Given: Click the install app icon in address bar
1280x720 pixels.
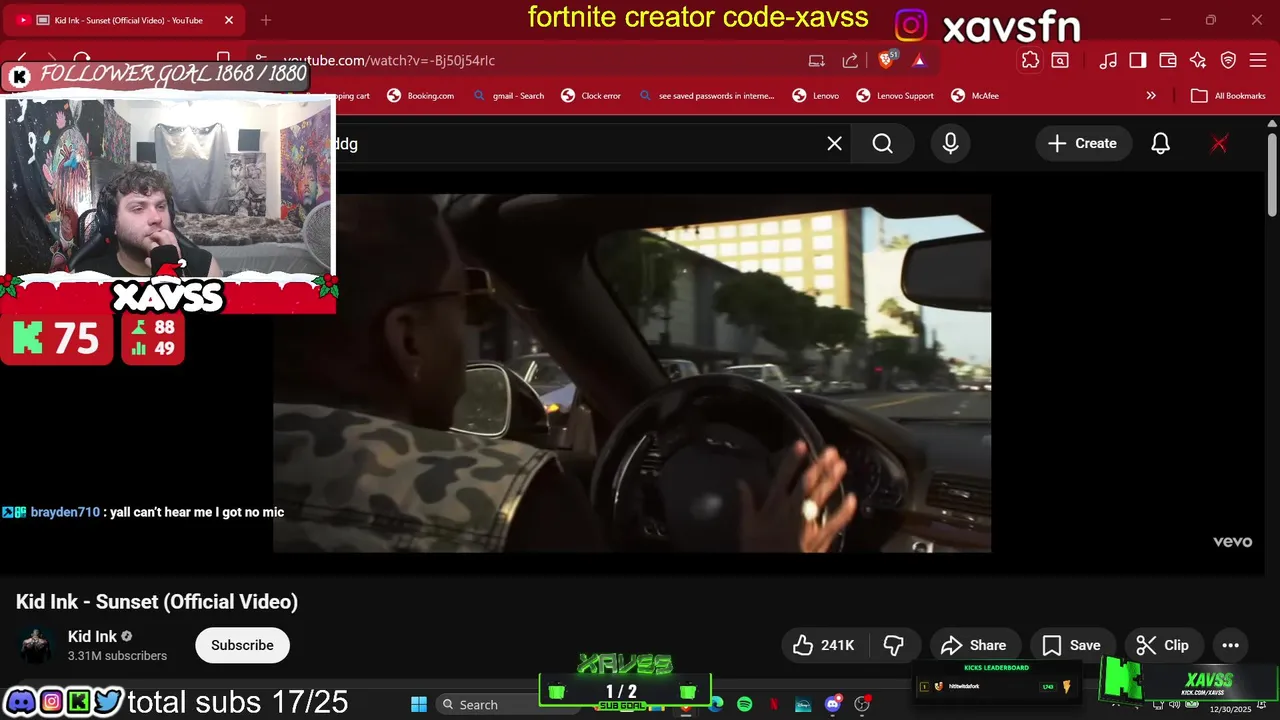Looking at the screenshot, I should coord(817,60).
